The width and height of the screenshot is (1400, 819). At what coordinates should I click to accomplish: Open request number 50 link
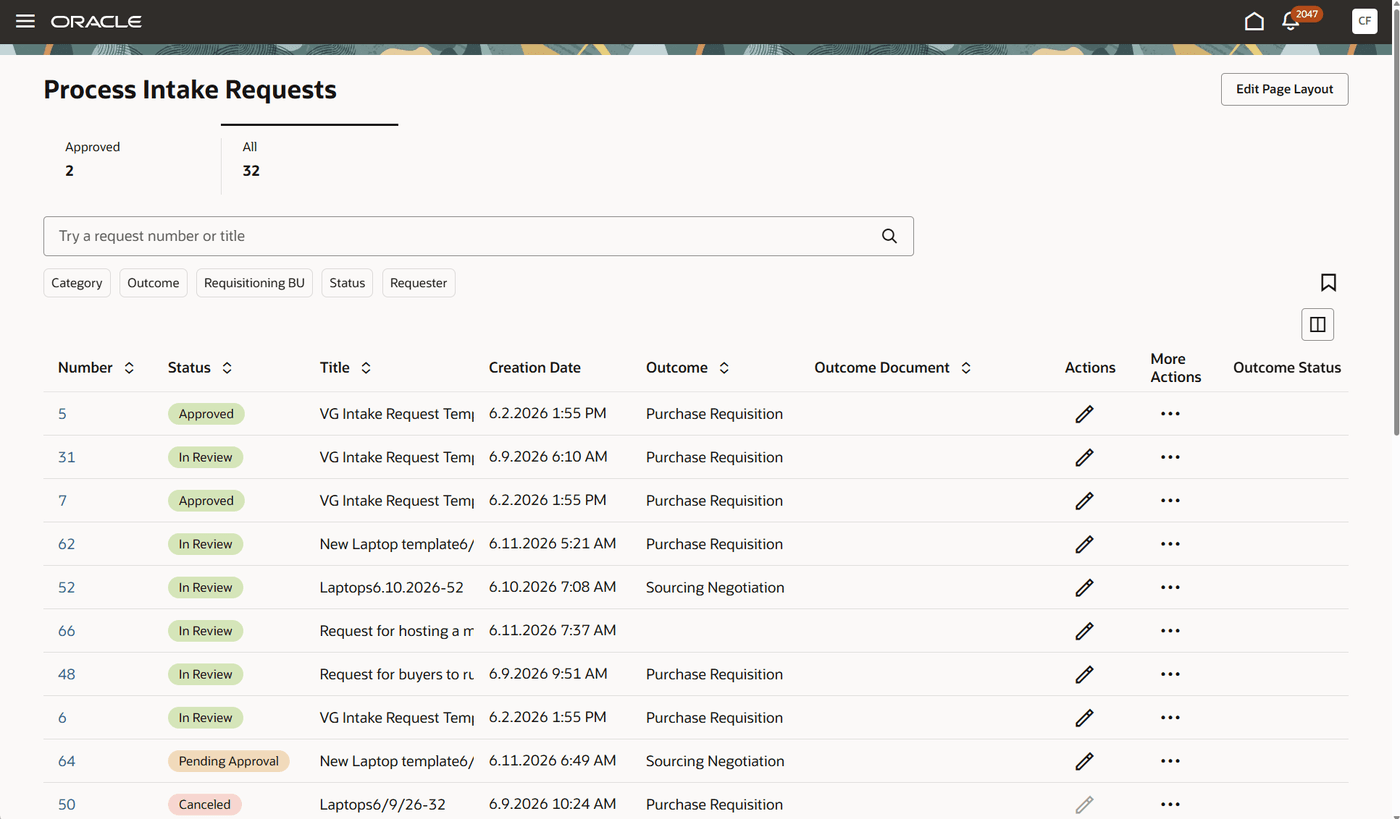tap(66, 804)
